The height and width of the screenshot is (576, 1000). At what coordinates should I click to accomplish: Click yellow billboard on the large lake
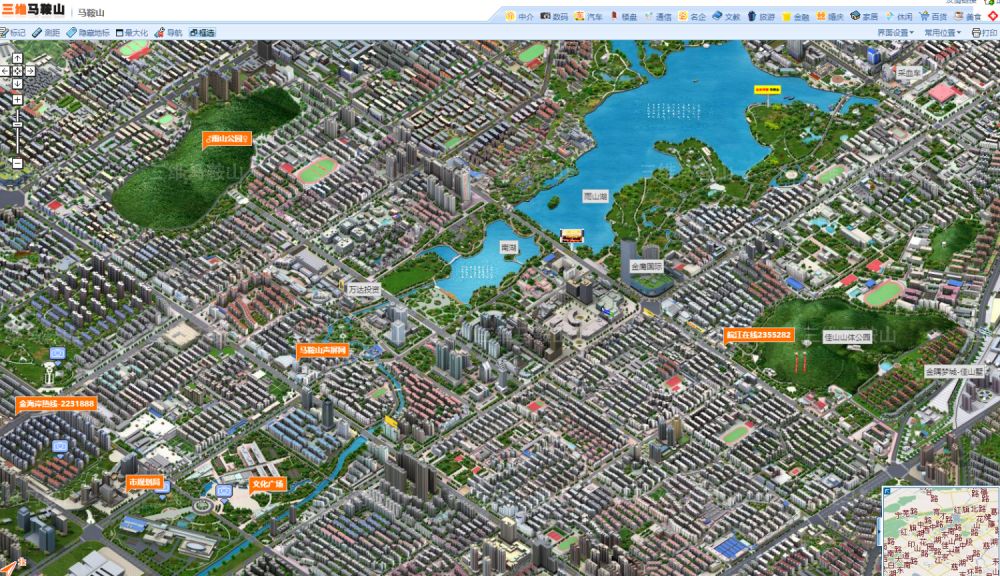pyautogui.click(x=767, y=89)
